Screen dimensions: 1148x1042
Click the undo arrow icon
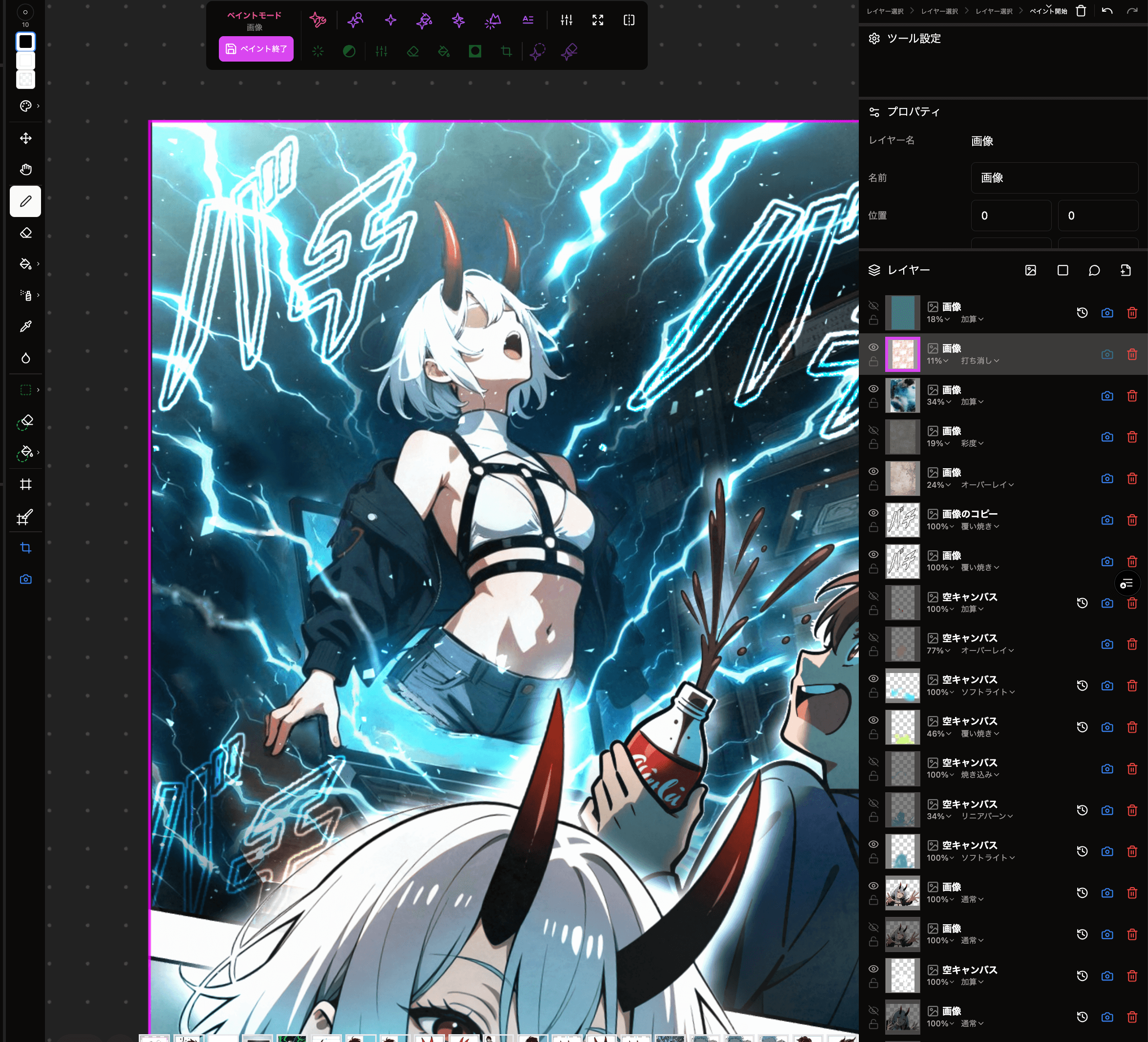(x=1107, y=11)
